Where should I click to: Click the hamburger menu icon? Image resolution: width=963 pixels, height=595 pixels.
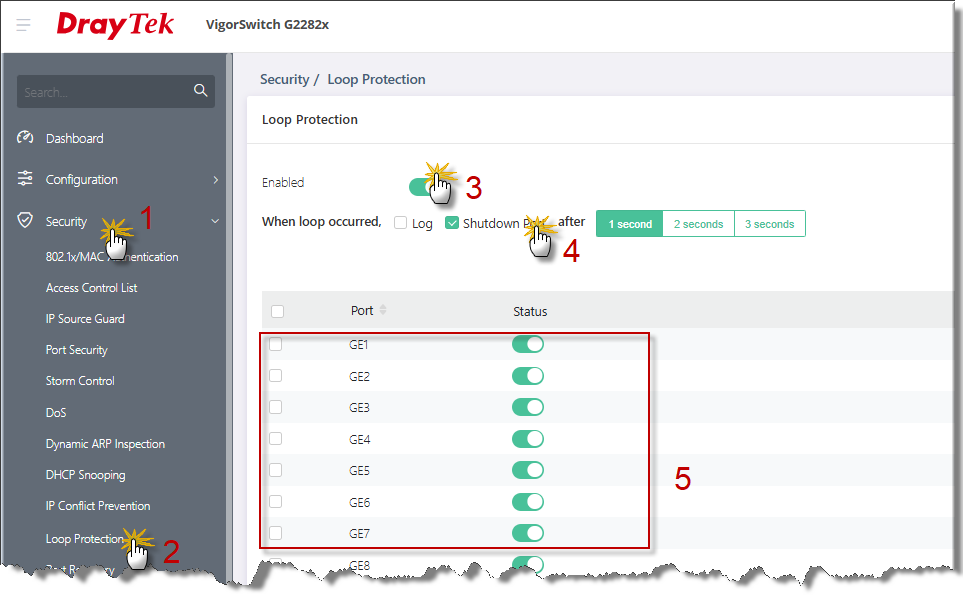[x=23, y=24]
